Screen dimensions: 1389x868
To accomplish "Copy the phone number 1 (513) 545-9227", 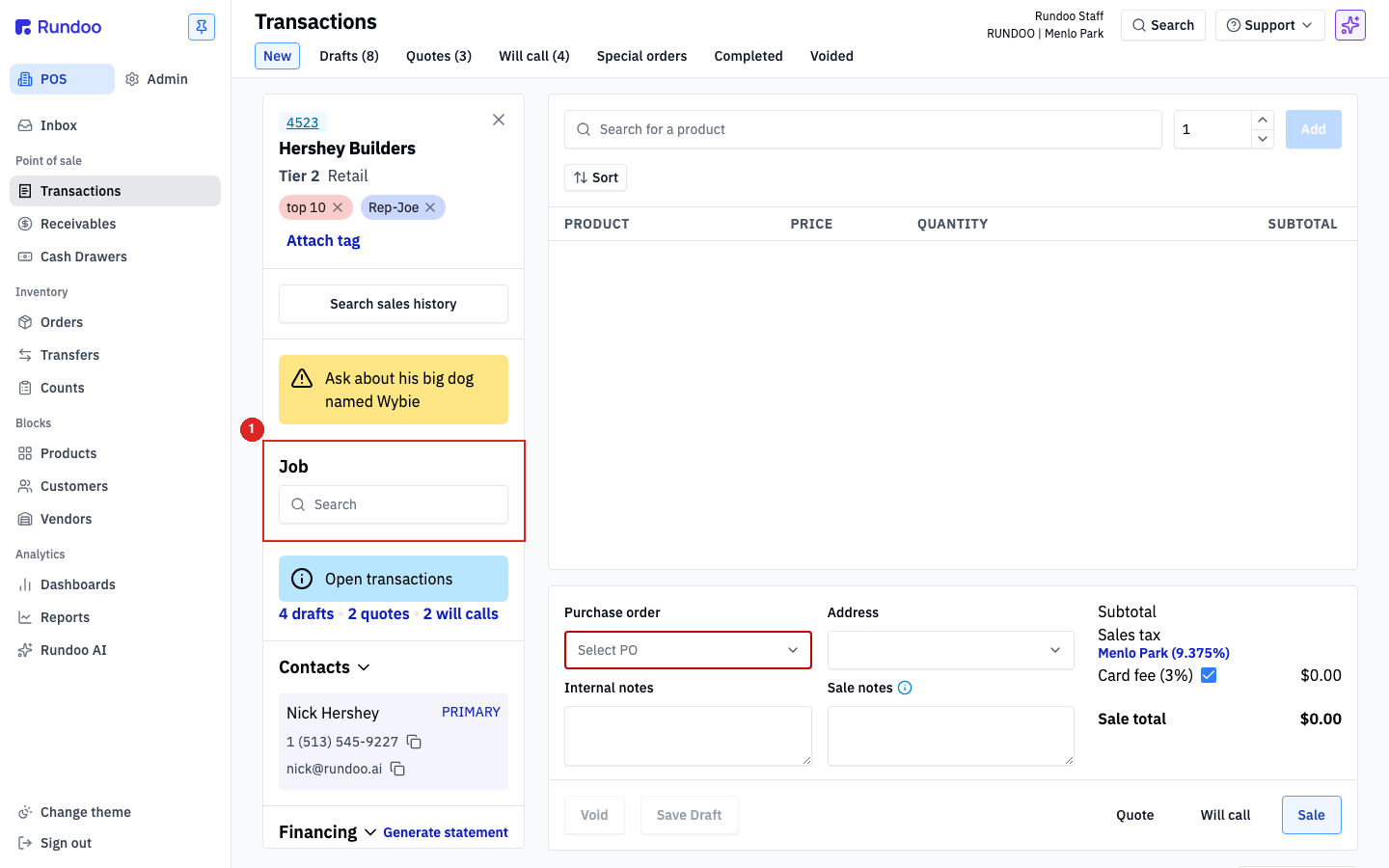I will 414,742.
